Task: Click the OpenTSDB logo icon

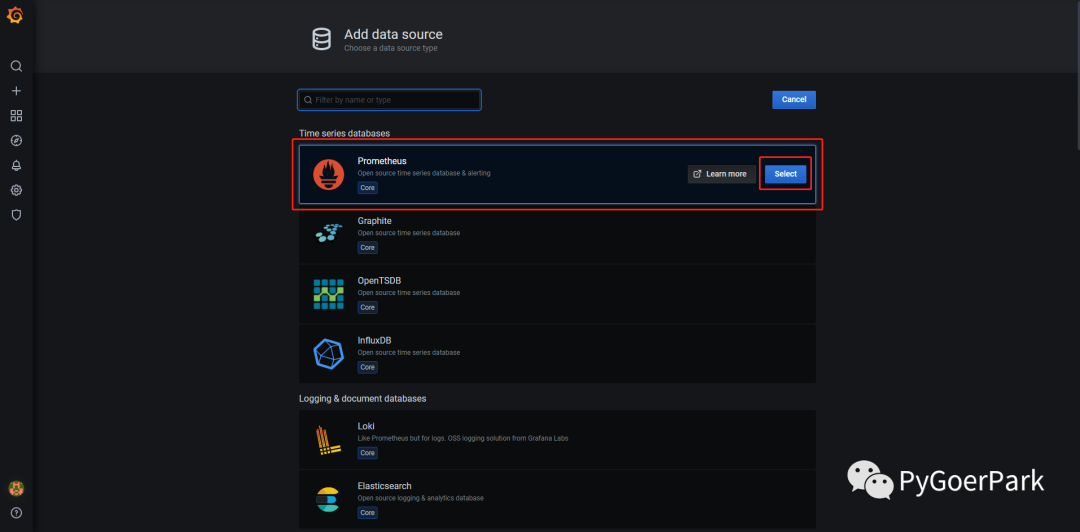Action: pyautogui.click(x=329, y=294)
